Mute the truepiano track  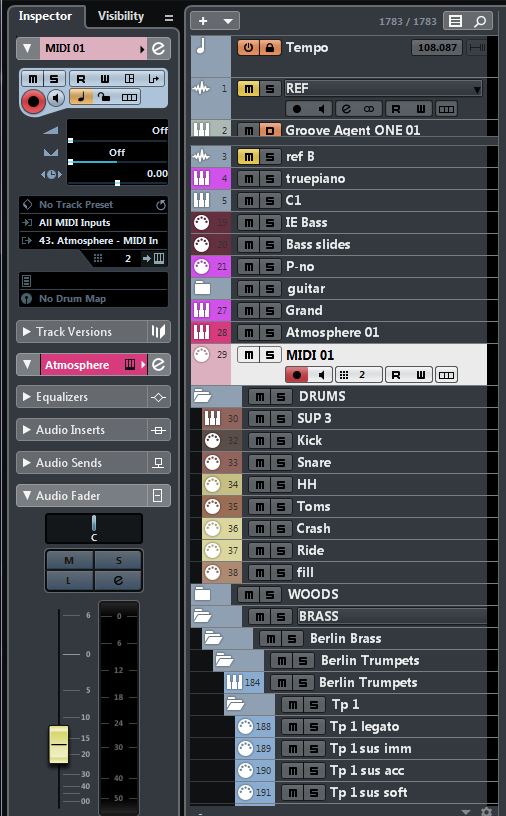249,179
